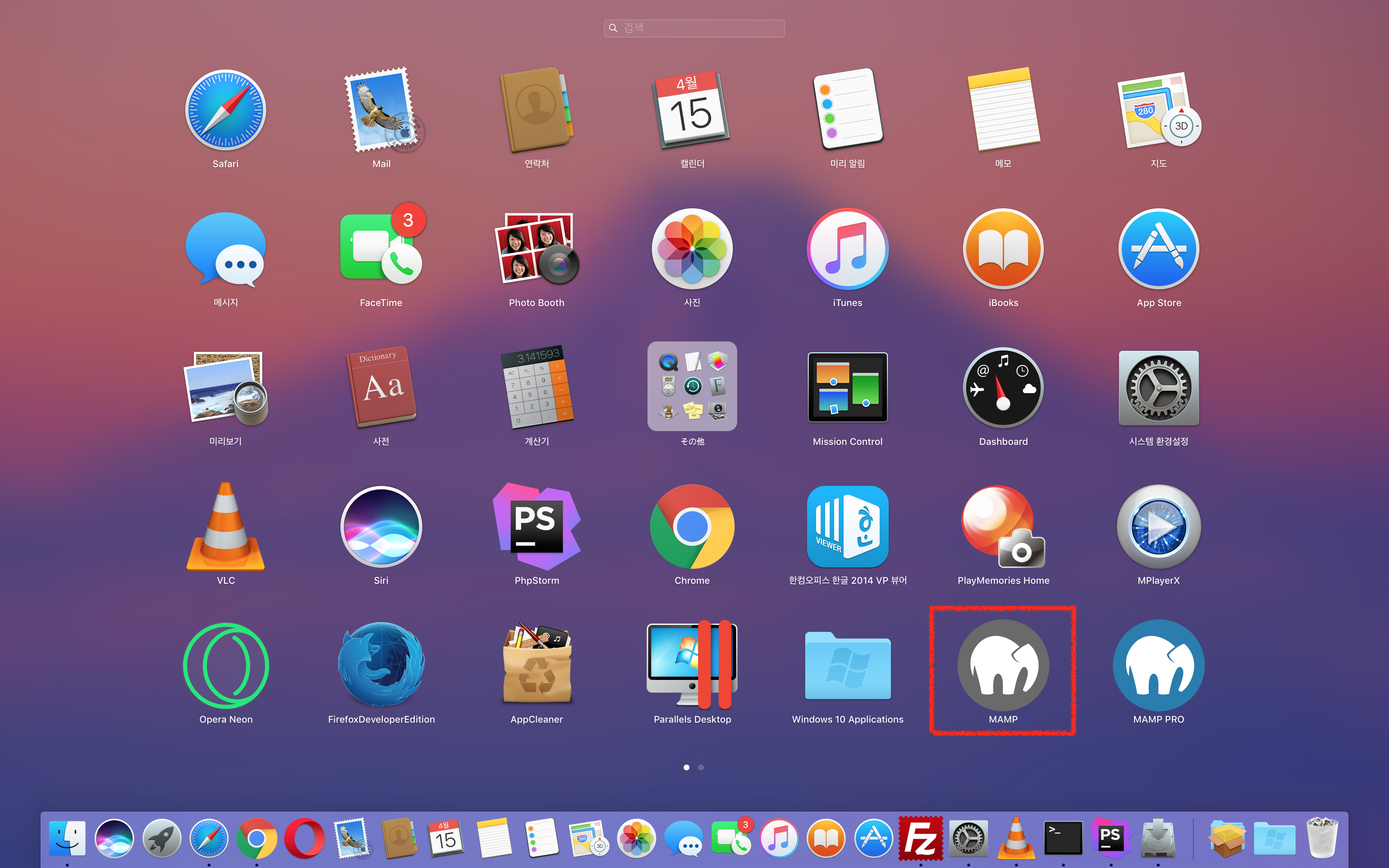Image resolution: width=1389 pixels, height=868 pixels.
Task: Open Reminders list in the Dock
Action: coord(541,838)
